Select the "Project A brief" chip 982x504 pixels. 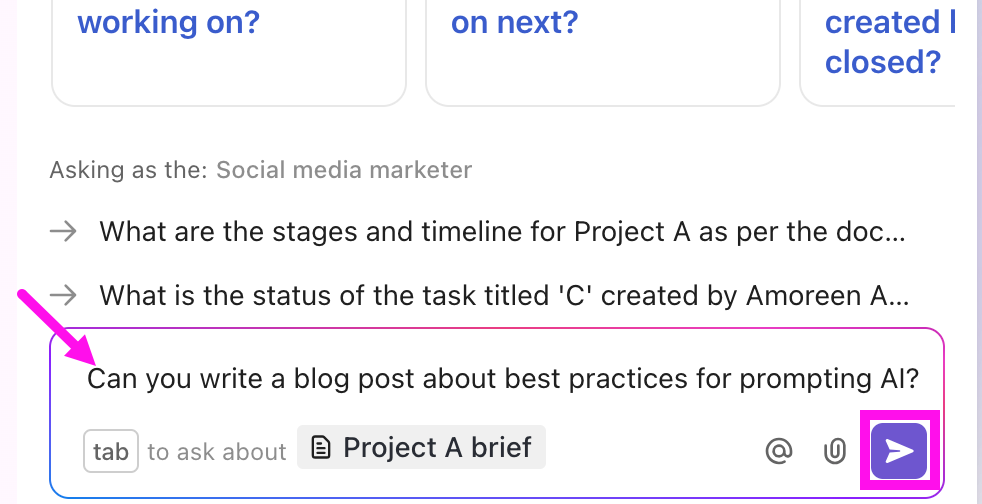pyautogui.click(x=422, y=448)
